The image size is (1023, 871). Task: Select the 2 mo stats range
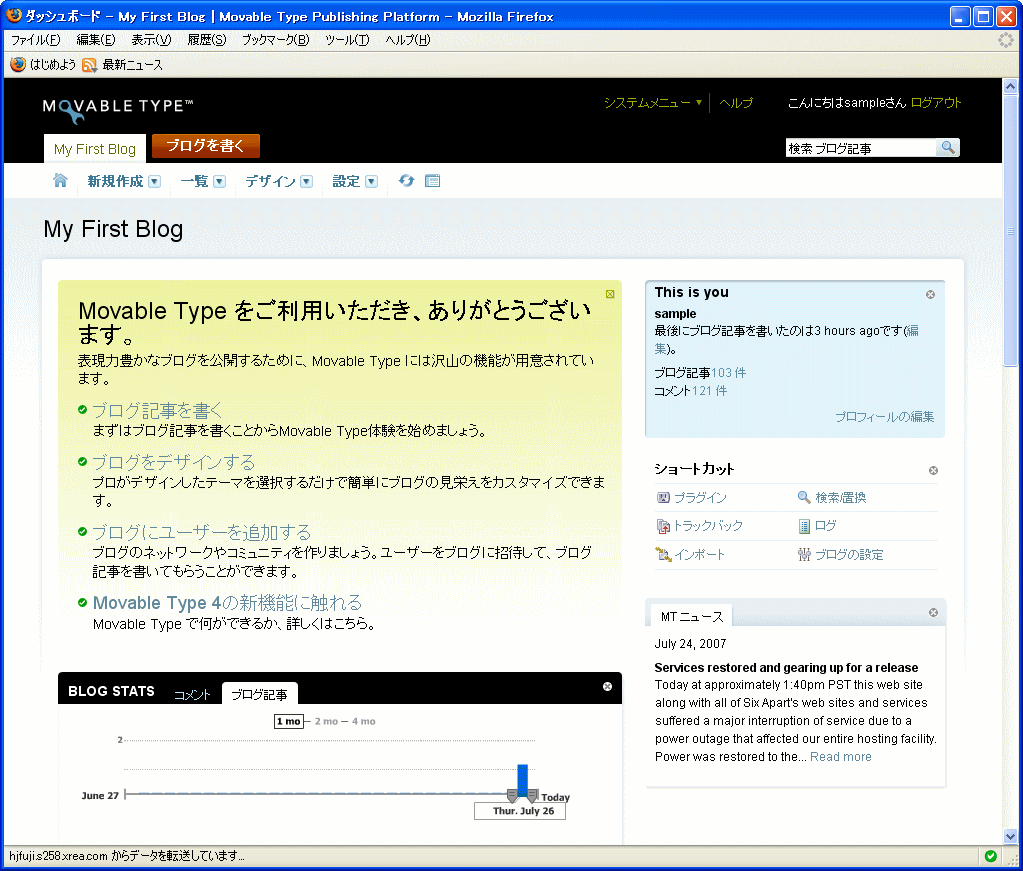(326, 721)
